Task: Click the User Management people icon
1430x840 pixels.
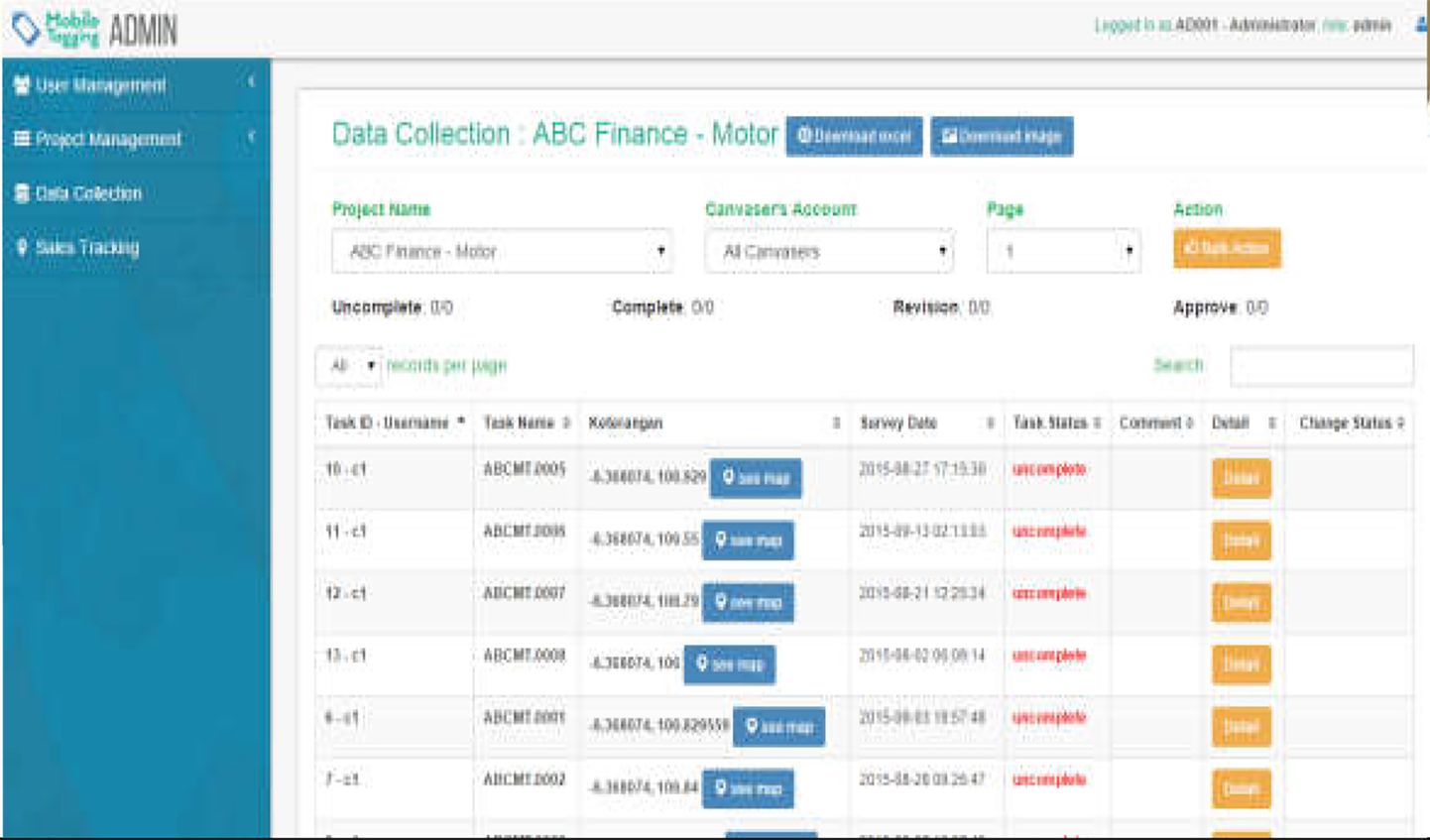Action: click(x=21, y=85)
